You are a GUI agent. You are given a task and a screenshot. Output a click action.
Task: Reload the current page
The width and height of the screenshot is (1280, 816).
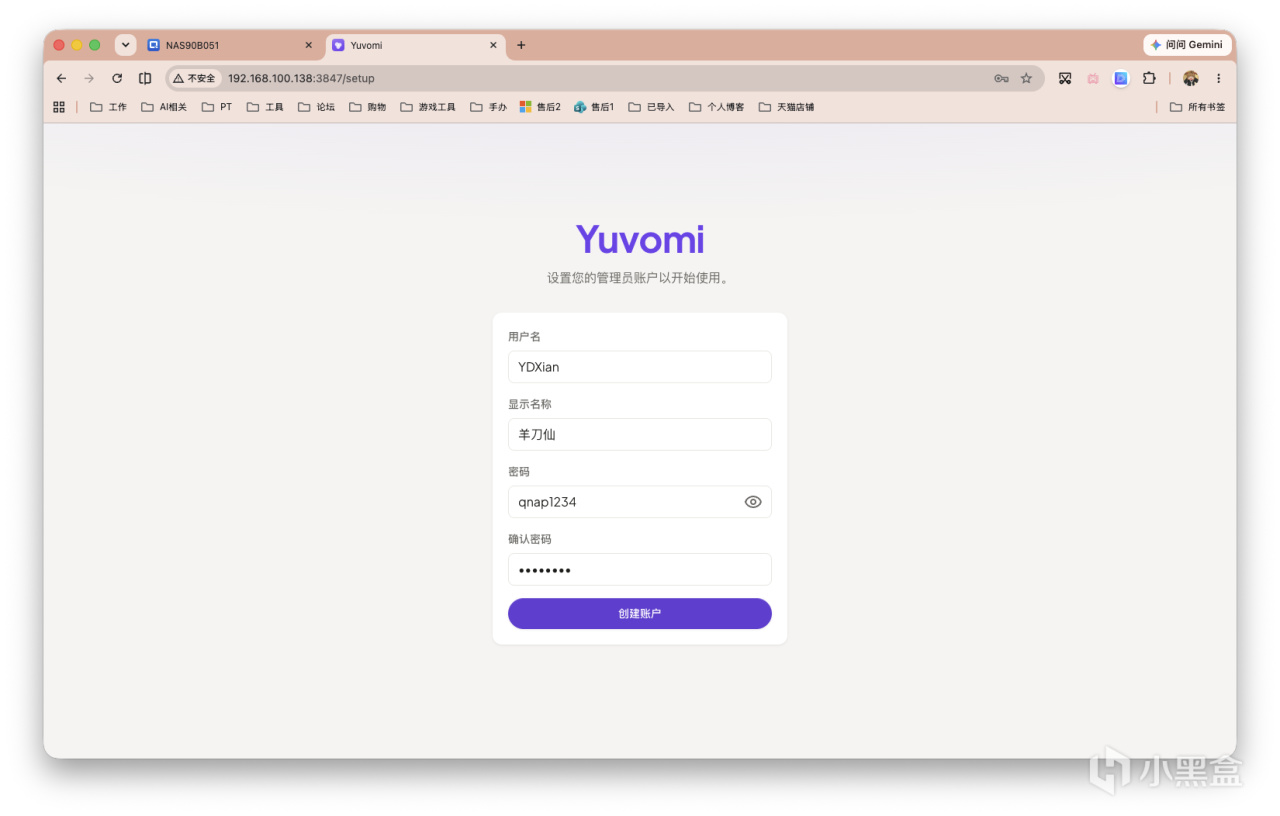tap(117, 78)
